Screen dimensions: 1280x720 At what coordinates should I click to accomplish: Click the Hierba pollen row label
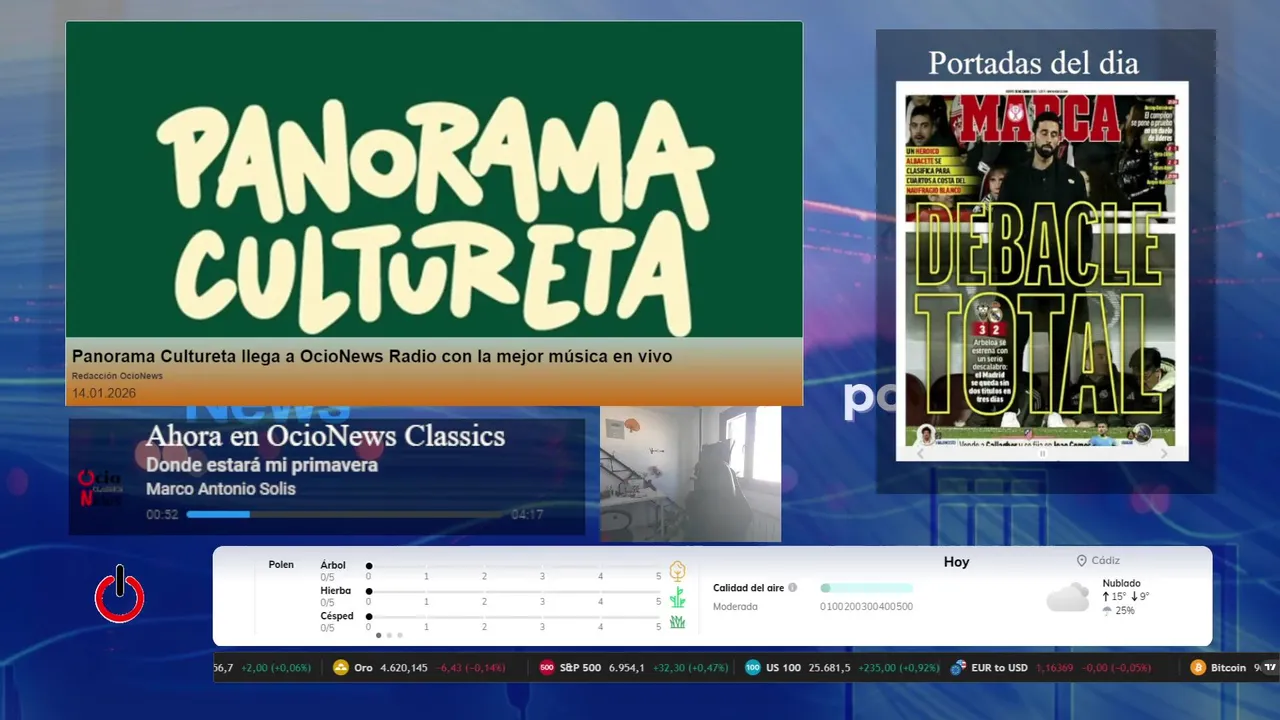[336, 591]
